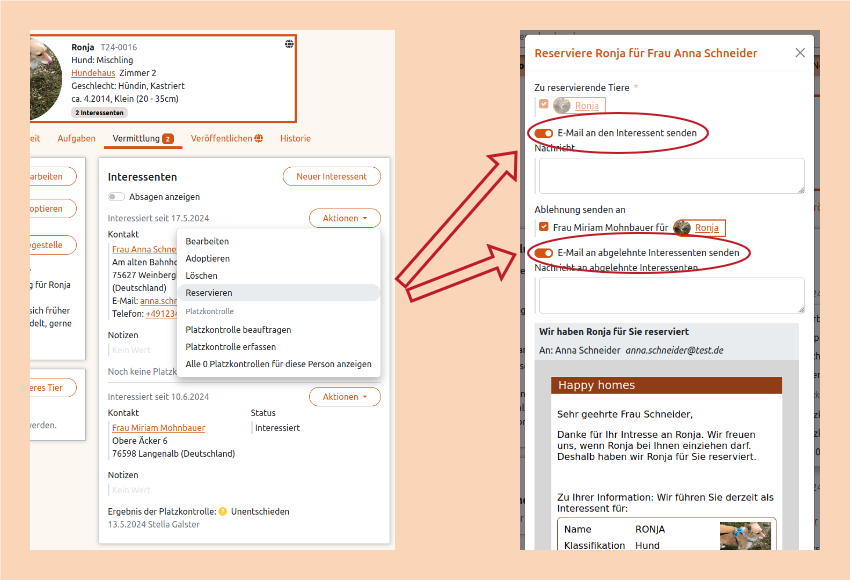850x580 pixels.
Task: Uncheck the Frau Miriam Mohnbauer checkbox
Action: 543,227
